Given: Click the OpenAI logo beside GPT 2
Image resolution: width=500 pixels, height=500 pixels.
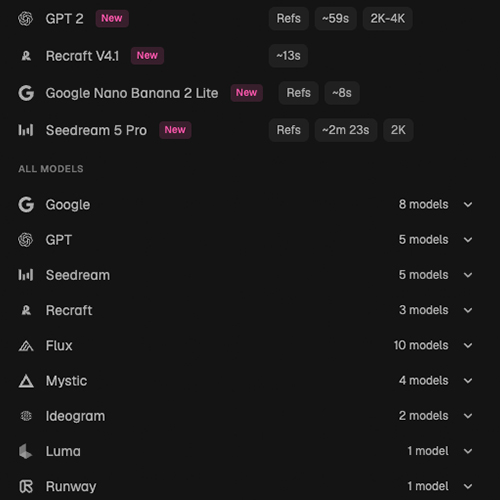Looking at the screenshot, I should (25, 19).
